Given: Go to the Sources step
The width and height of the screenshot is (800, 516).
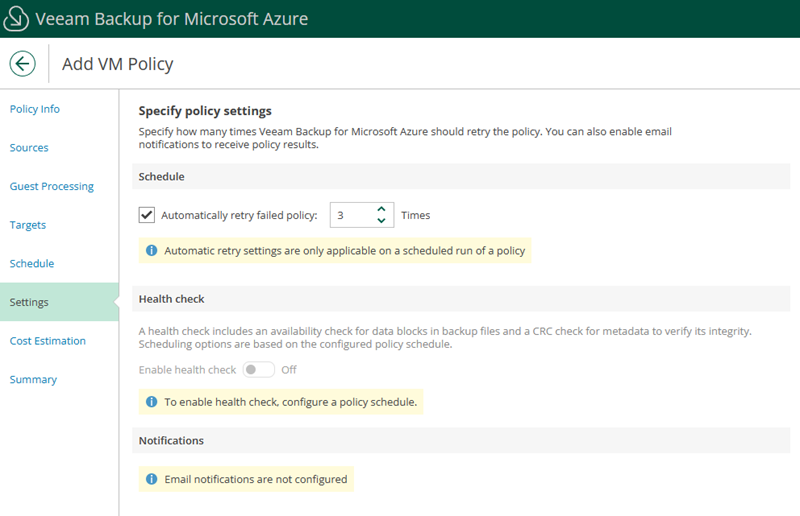Looking at the screenshot, I should [x=29, y=148].
